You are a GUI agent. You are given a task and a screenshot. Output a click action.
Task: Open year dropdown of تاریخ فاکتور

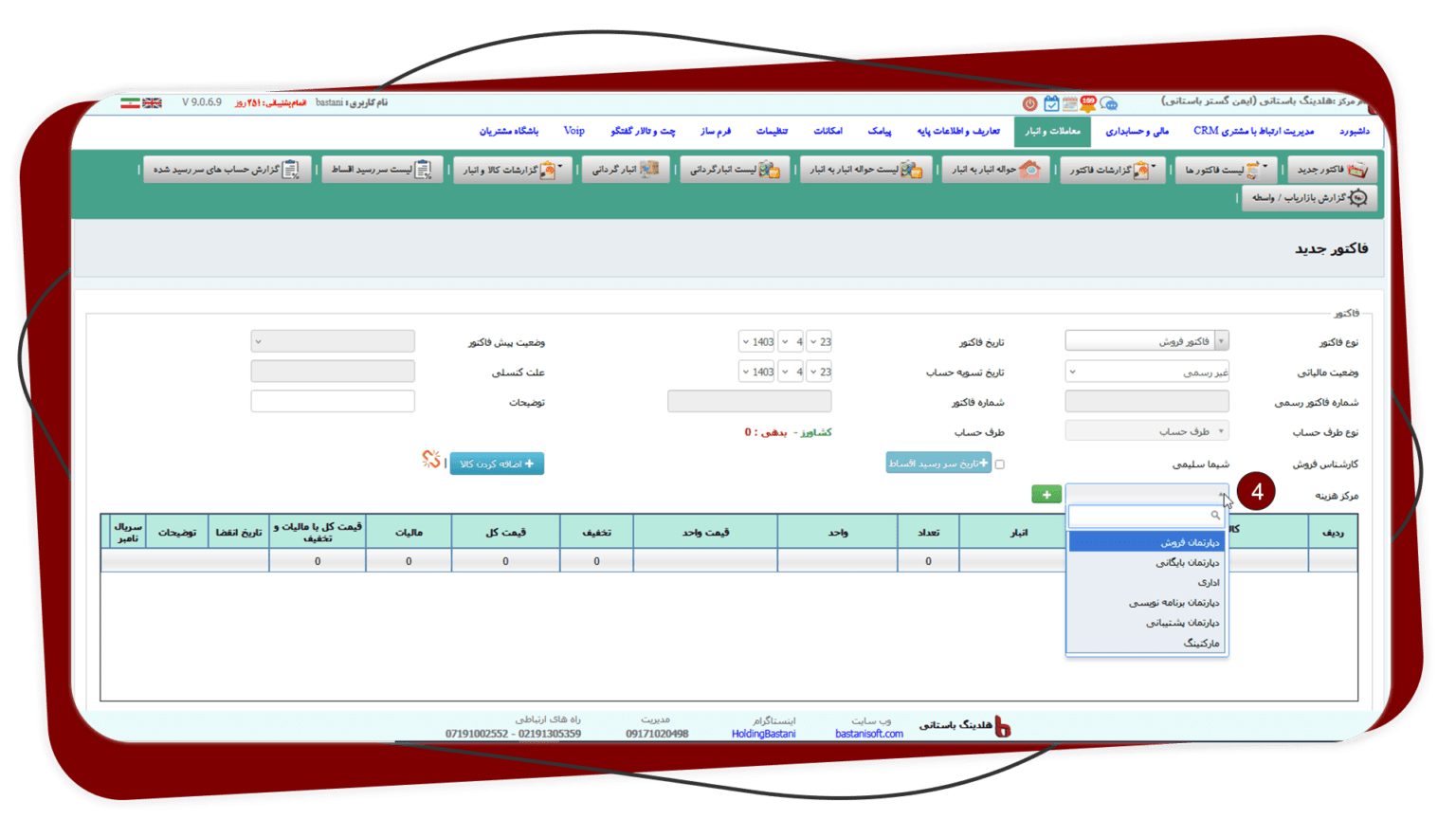coord(757,342)
